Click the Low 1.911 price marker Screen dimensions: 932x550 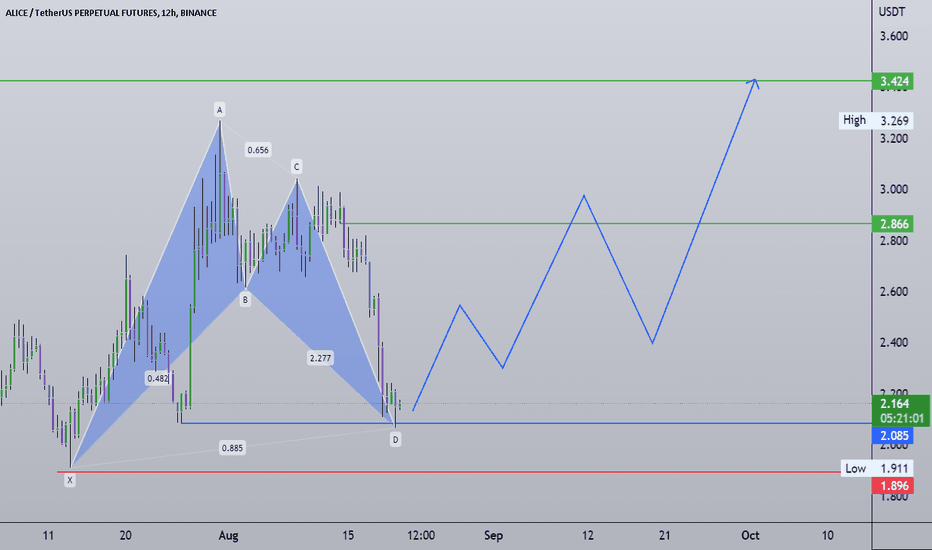coord(877,468)
